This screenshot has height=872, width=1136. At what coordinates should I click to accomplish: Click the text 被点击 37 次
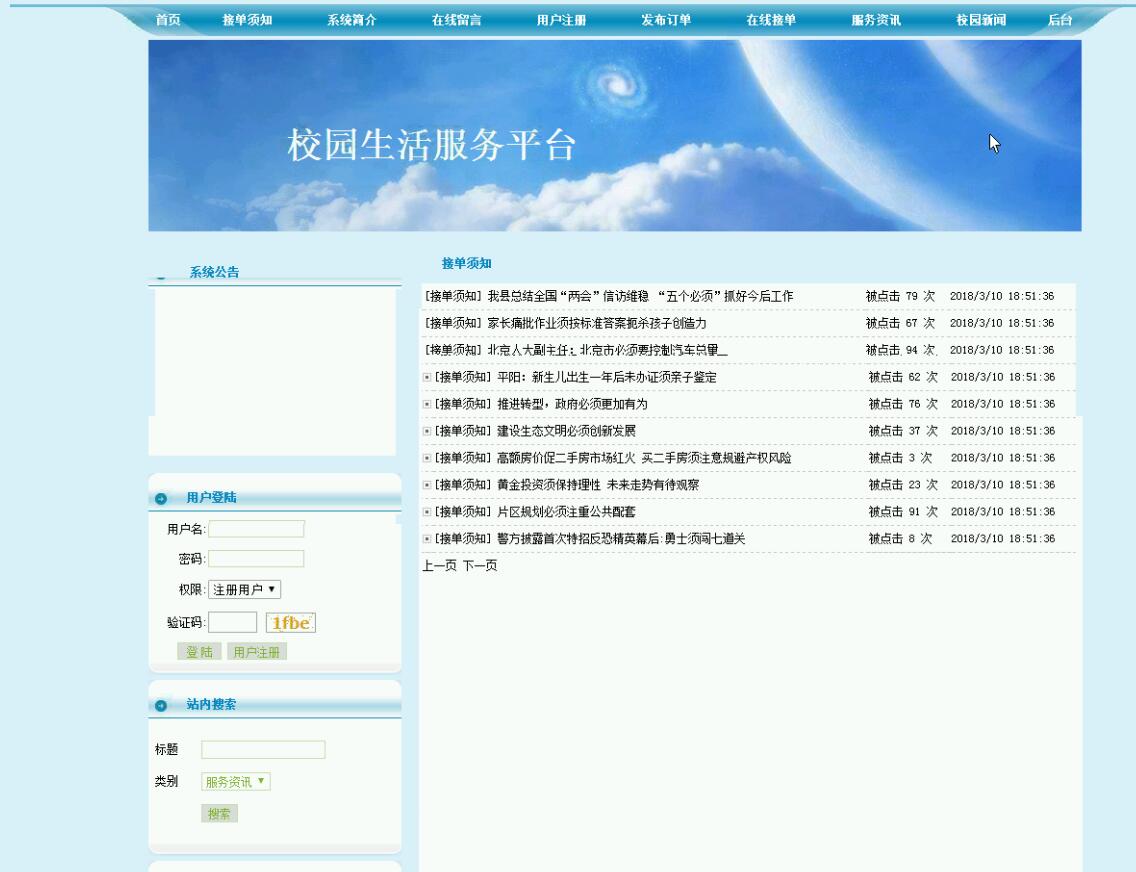coord(903,431)
